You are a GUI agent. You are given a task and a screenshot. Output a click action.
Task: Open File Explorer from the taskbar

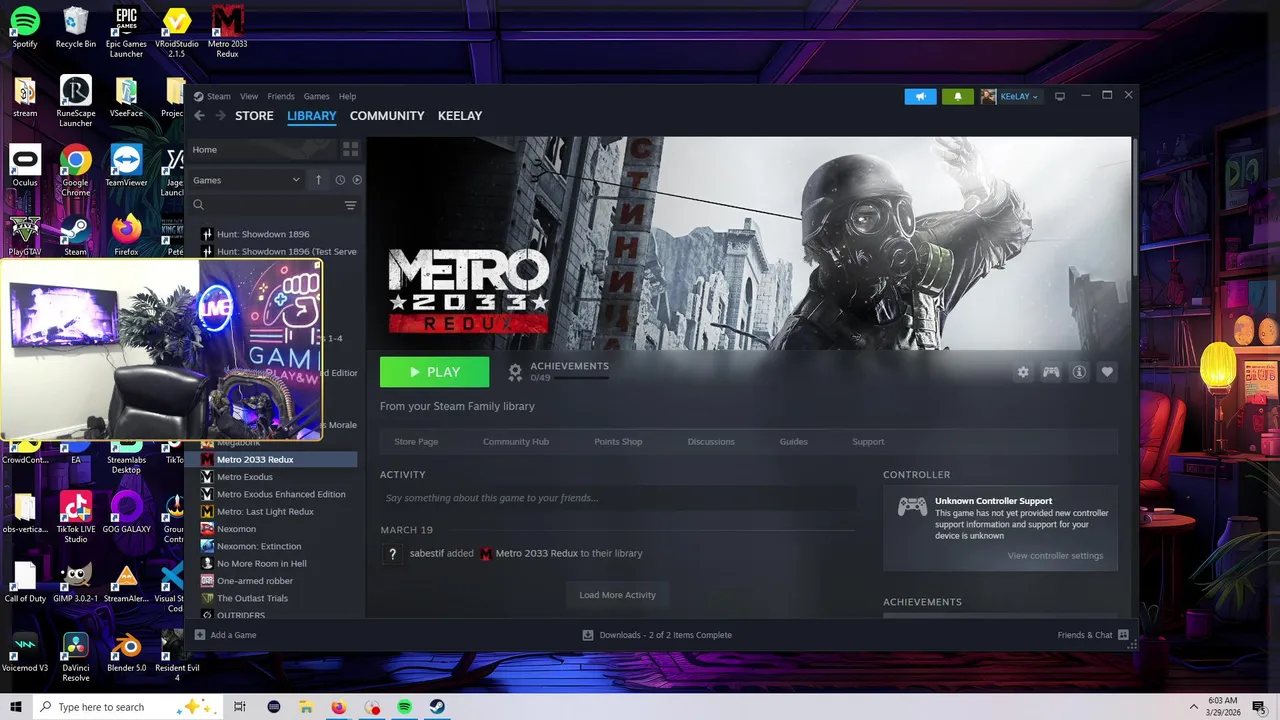306,707
